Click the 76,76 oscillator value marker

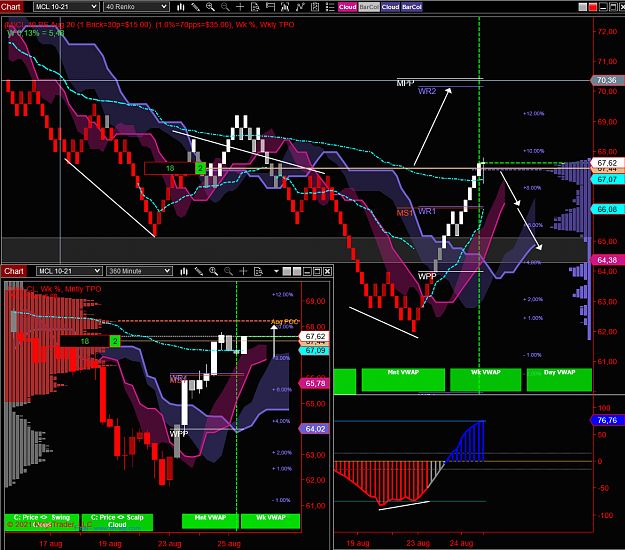607,420
